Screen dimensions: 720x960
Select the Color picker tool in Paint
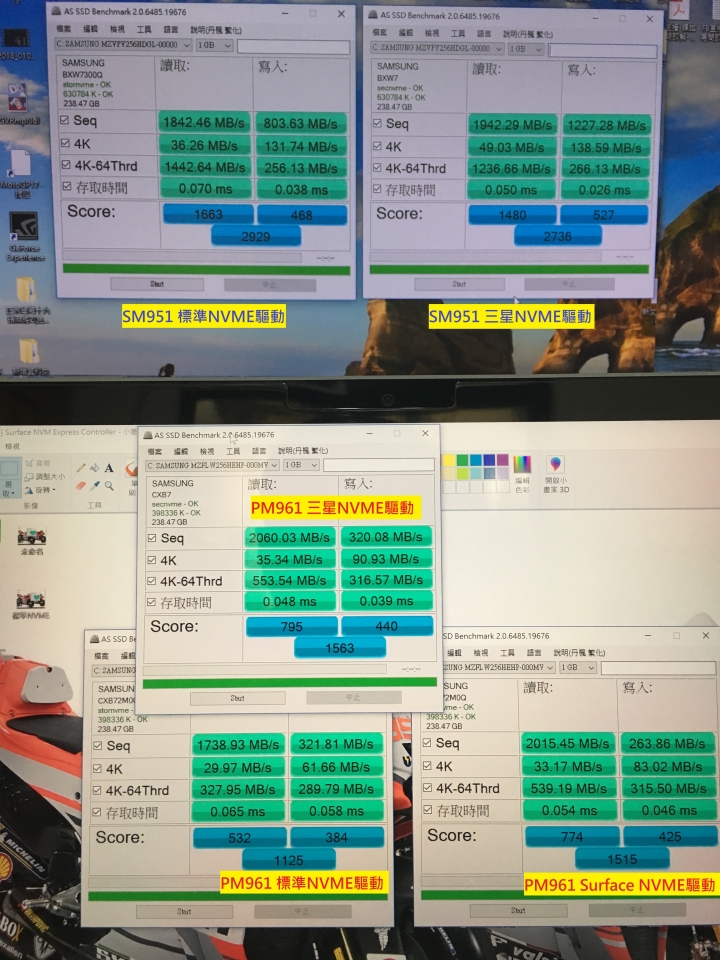94,486
